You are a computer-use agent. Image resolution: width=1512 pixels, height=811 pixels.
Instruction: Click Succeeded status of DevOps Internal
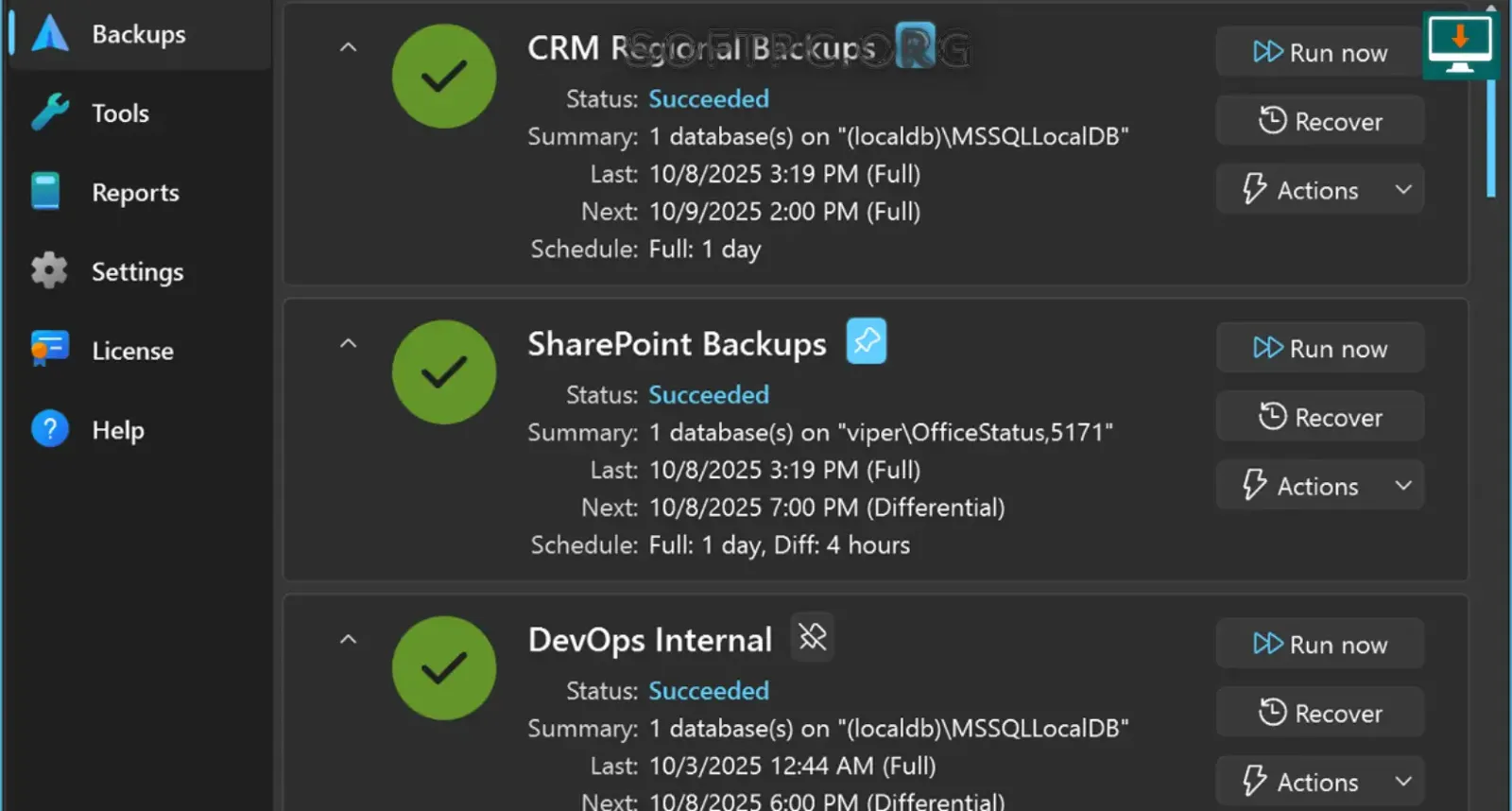[x=709, y=690]
